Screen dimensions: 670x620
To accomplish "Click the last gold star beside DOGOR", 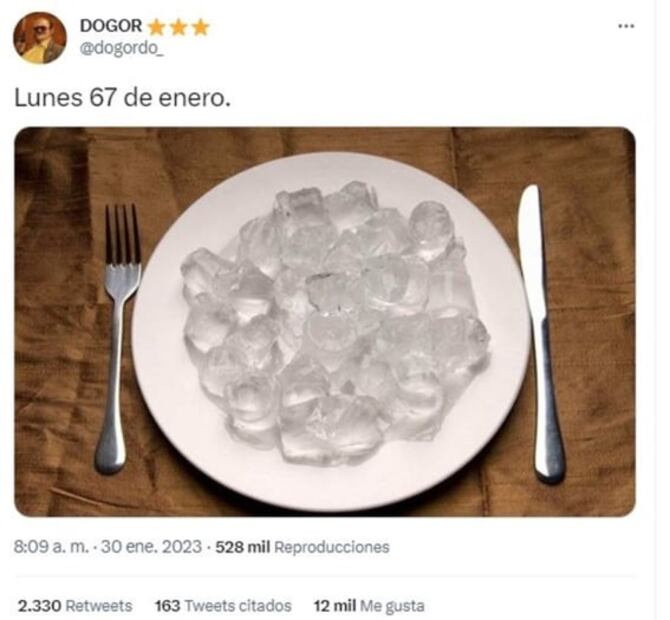I will 200,27.
